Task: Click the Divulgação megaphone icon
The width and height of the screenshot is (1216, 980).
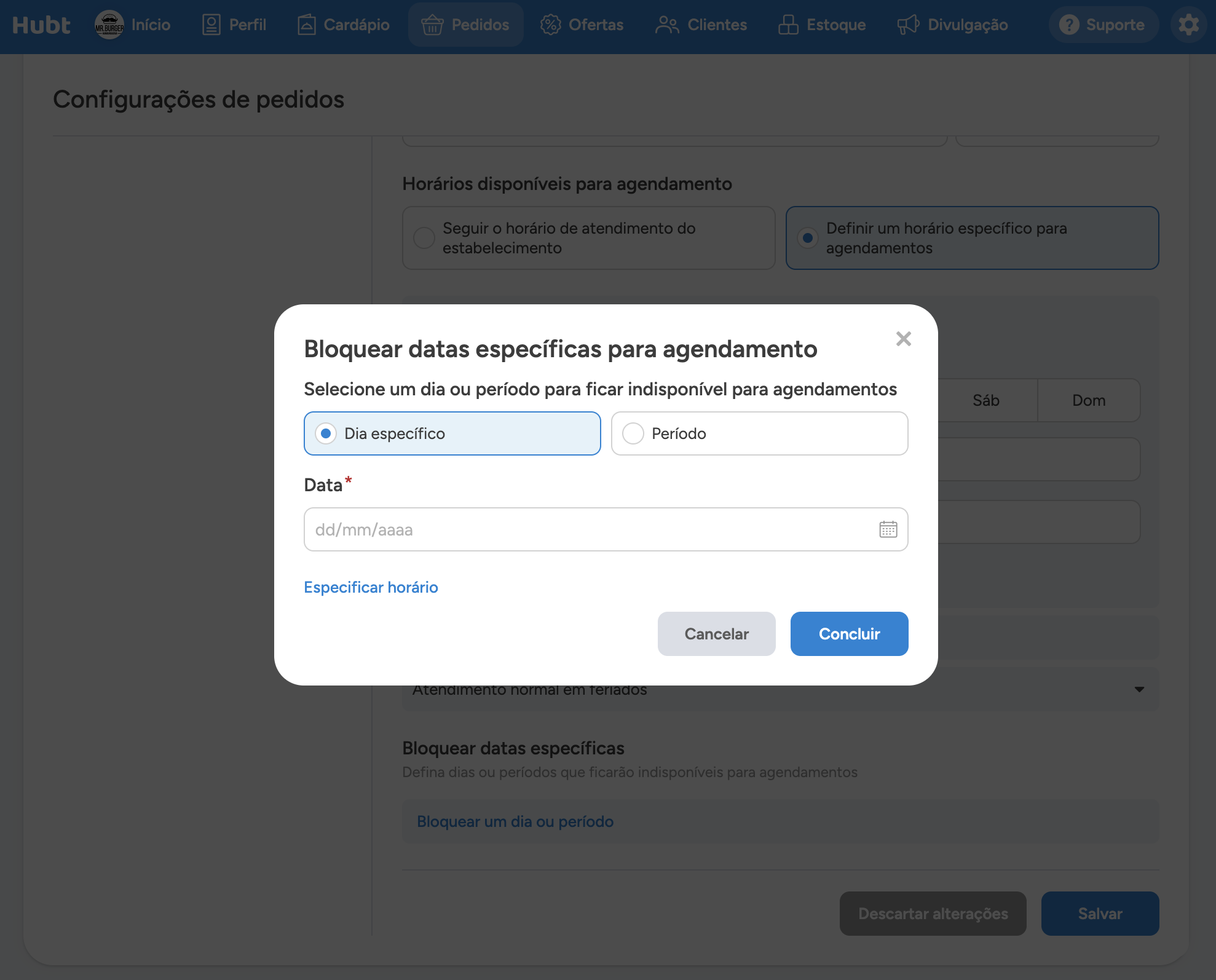Action: point(908,25)
